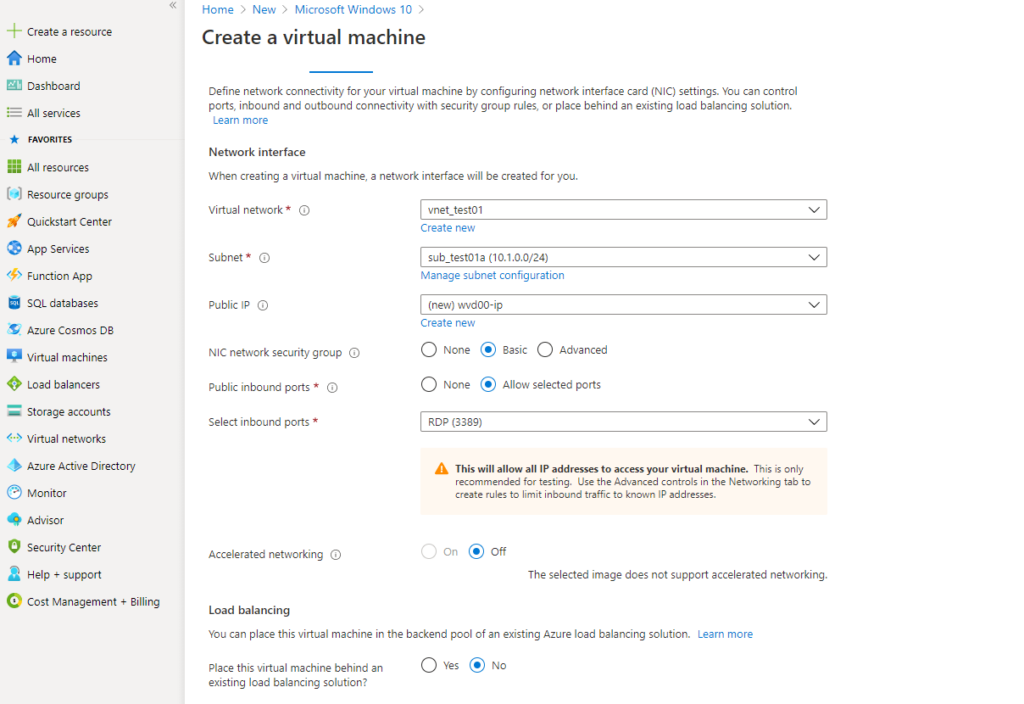Open the Help + support person icon
Screen dimensions: 1024x704
click(x=14, y=573)
